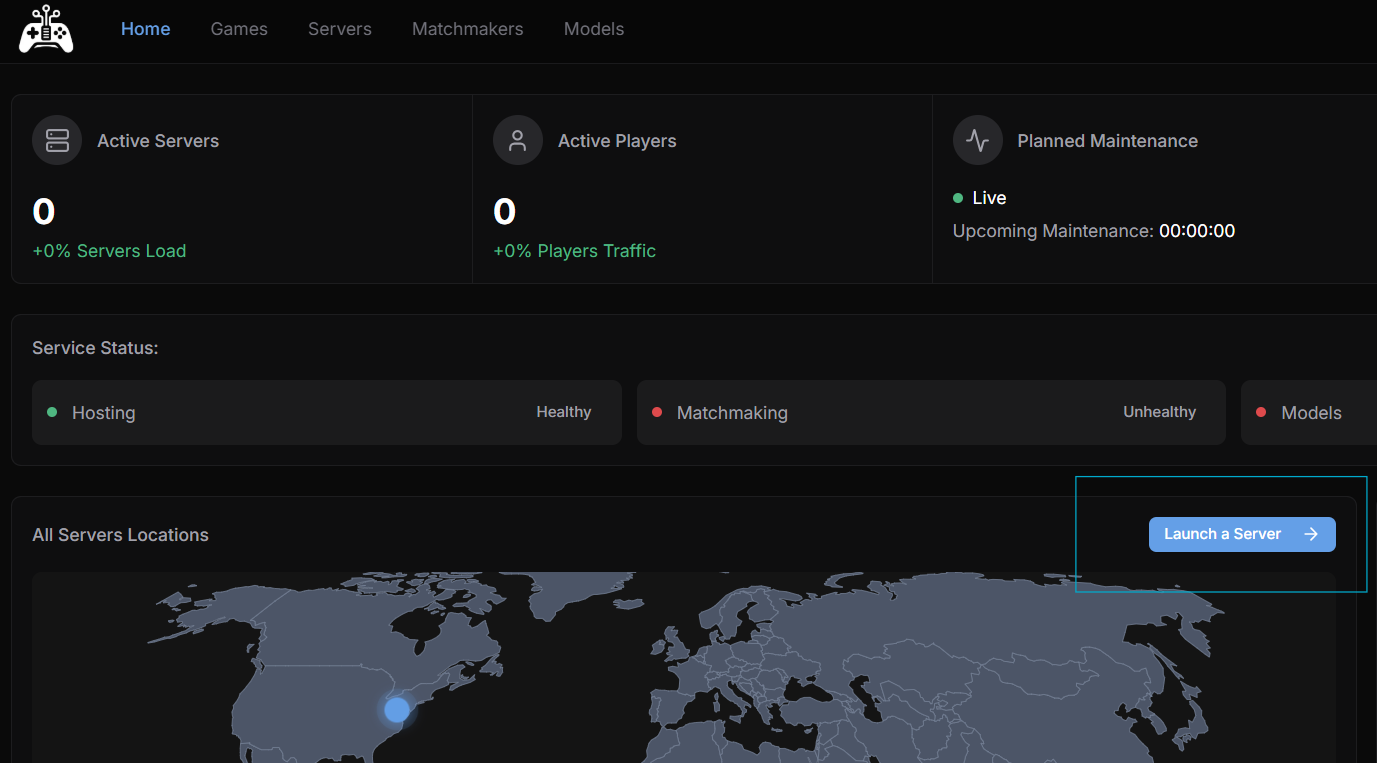Viewport: 1377px width, 763px height.
Task: Click the Active Players person icon
Action: tap(517, 140)
